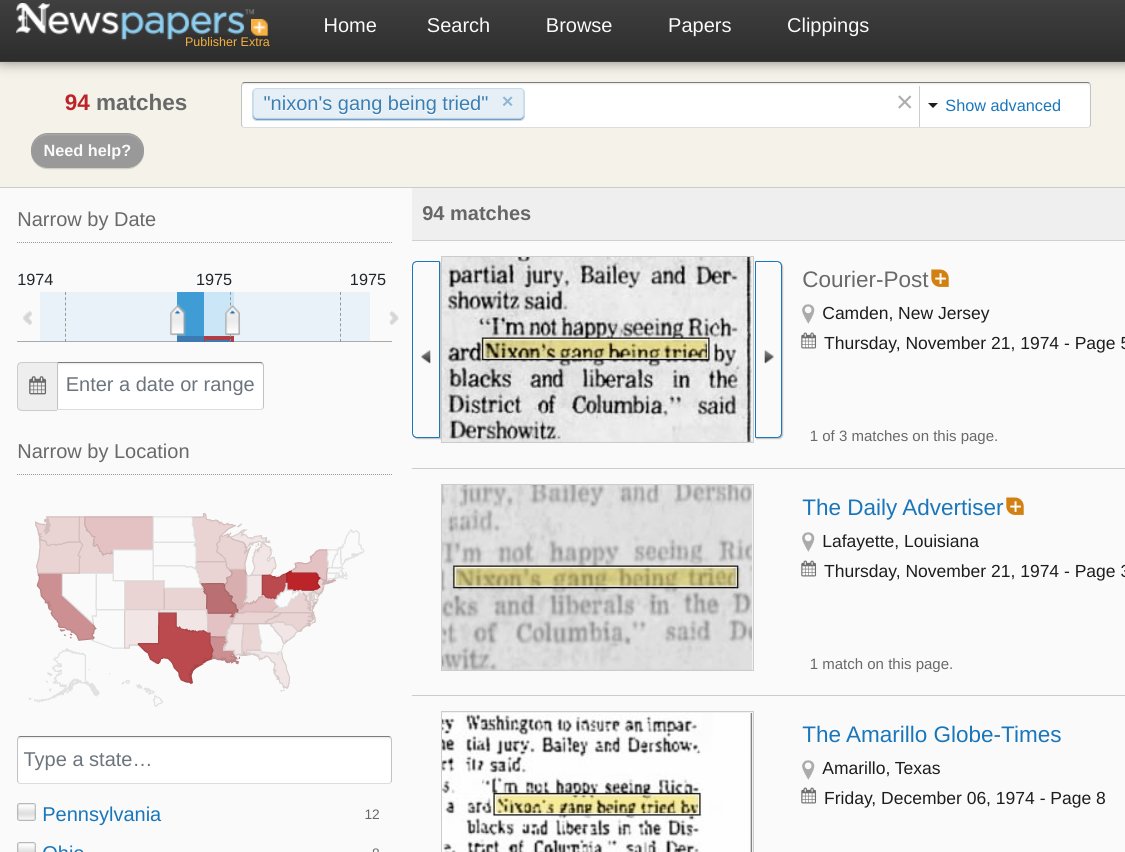Click the Publisher Extra badge beside Courier-Post
1125x852 pixels.
(940, 278)
